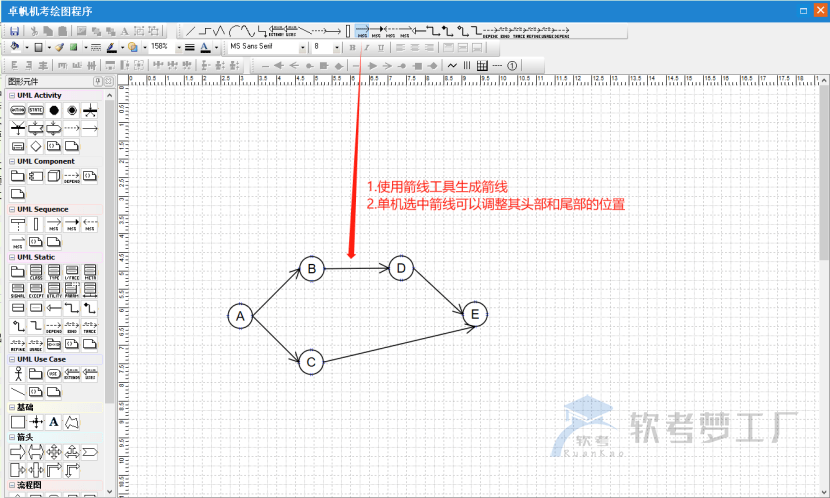Select the straight line drawing tool

(190, 32)
